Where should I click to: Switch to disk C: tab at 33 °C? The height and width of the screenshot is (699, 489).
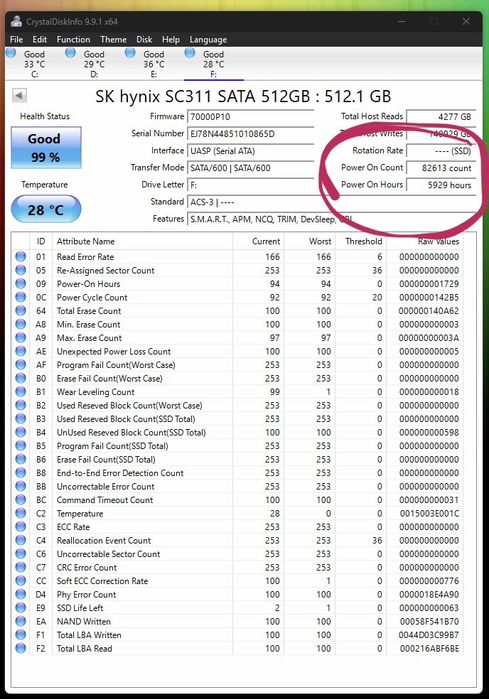(x=34, y=64)
